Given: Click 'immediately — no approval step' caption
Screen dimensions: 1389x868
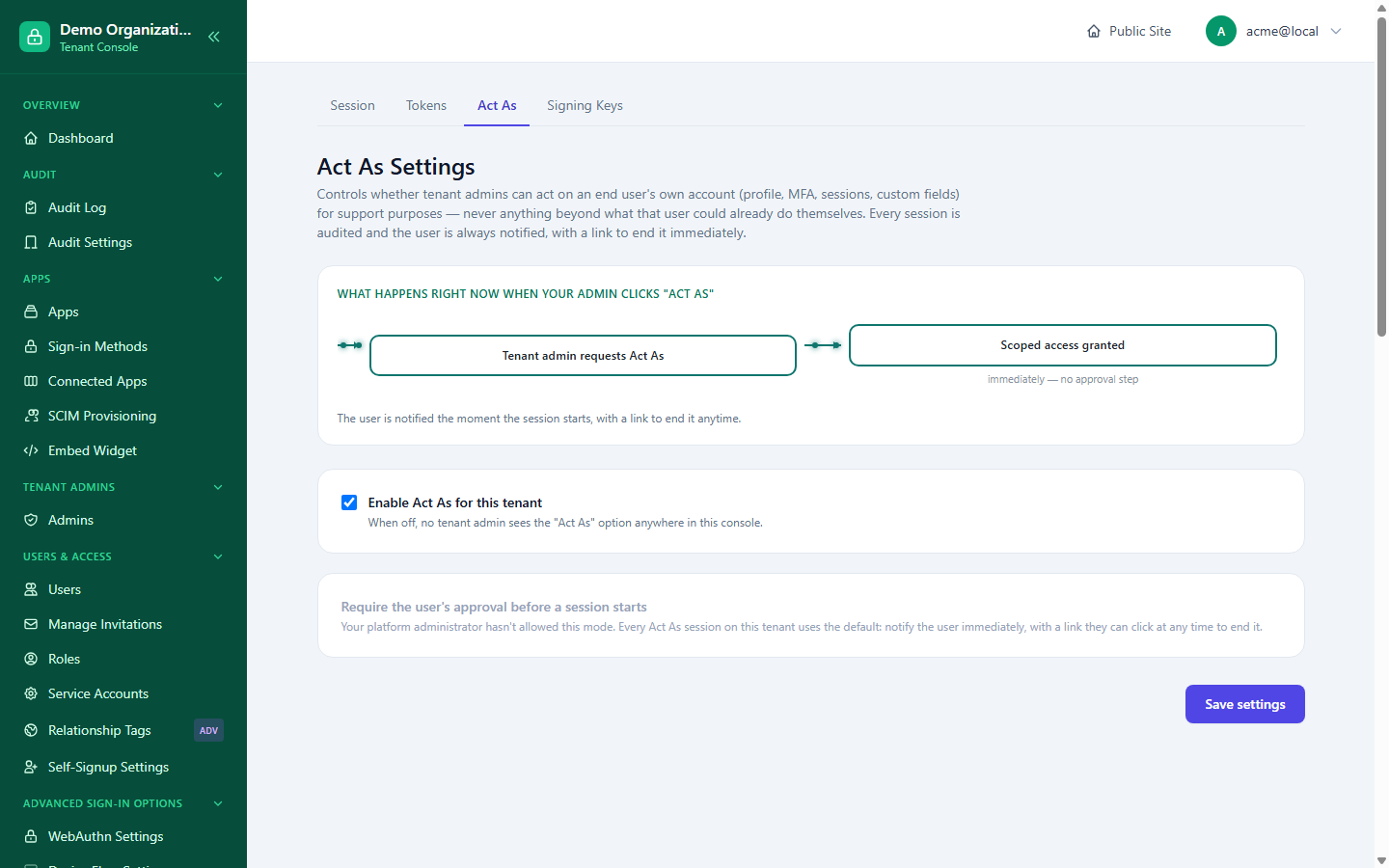Looking at the screenshot, I should point(1063,379).
